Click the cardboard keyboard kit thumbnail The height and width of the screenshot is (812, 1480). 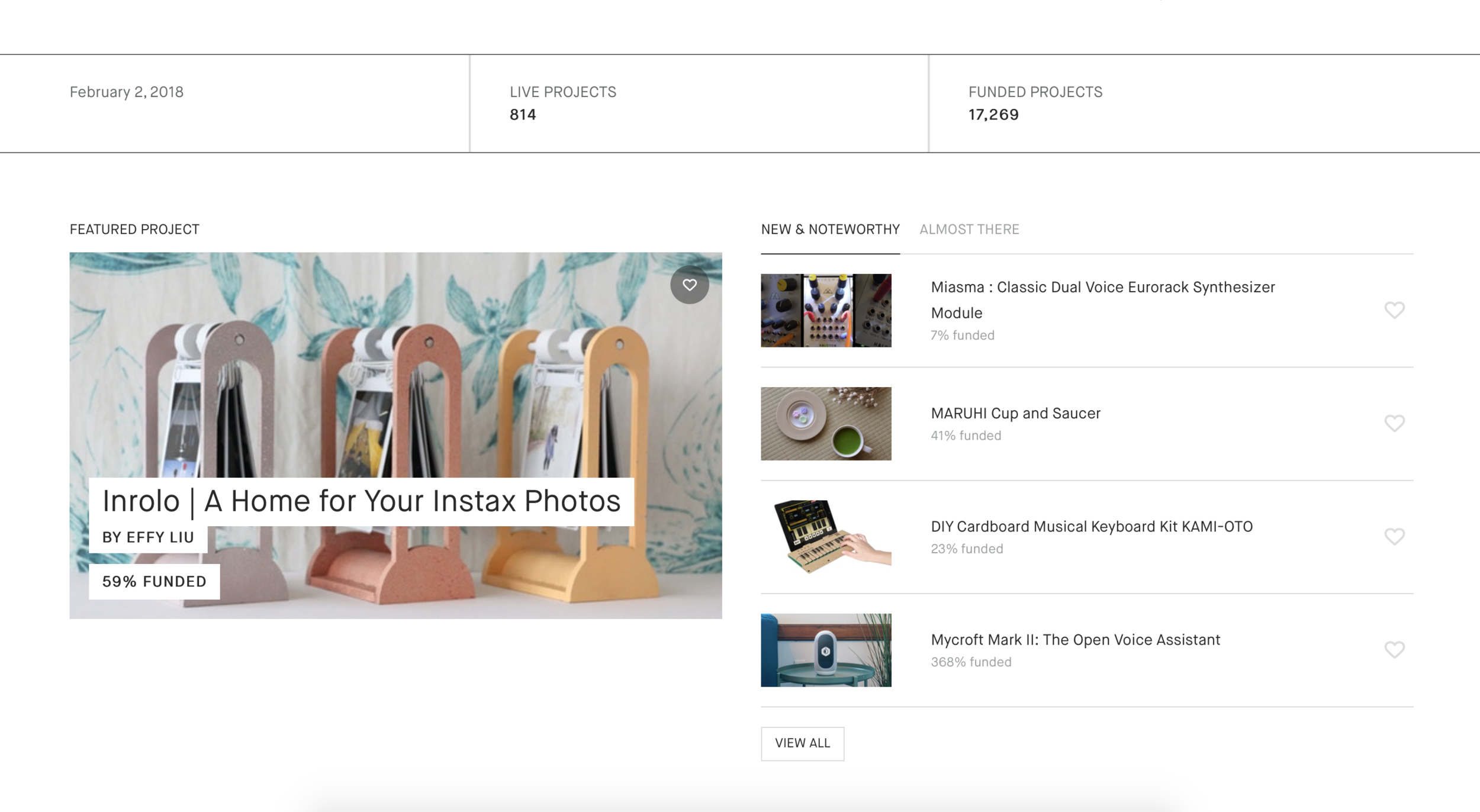[826, 537]
